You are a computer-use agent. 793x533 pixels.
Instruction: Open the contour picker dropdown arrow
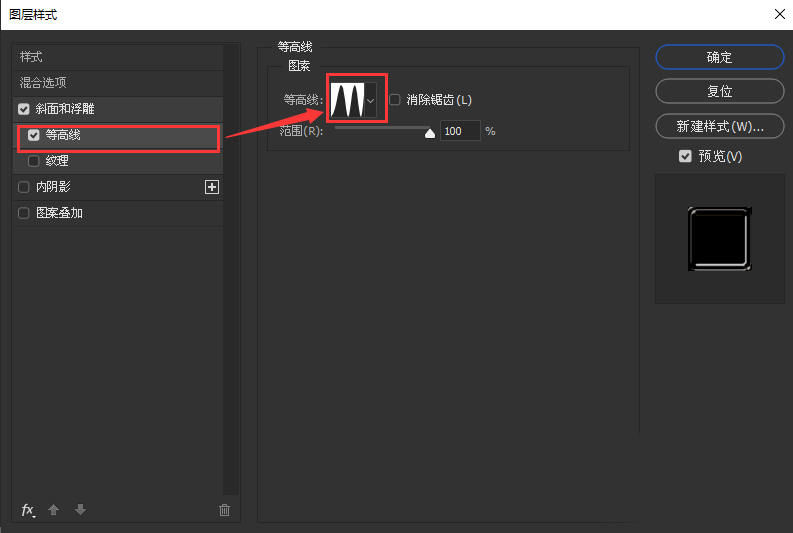(371, 100)
